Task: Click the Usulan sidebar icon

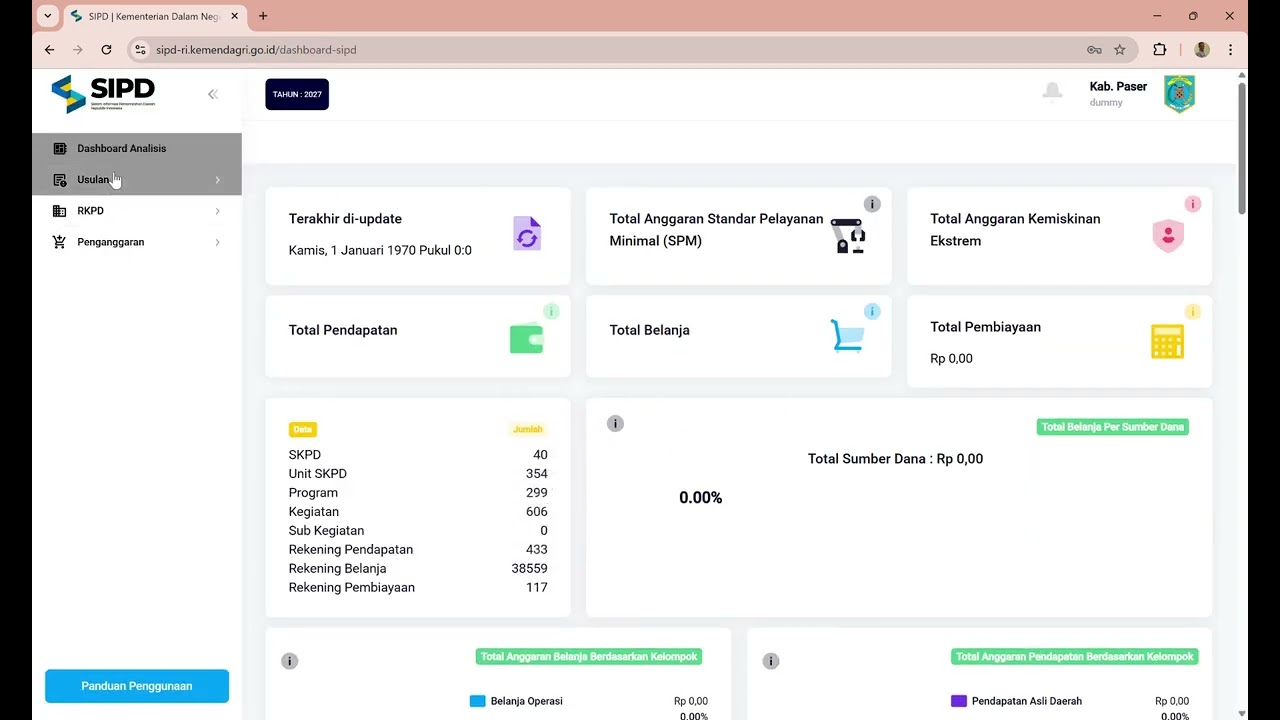Action: [x=60, y=180]
